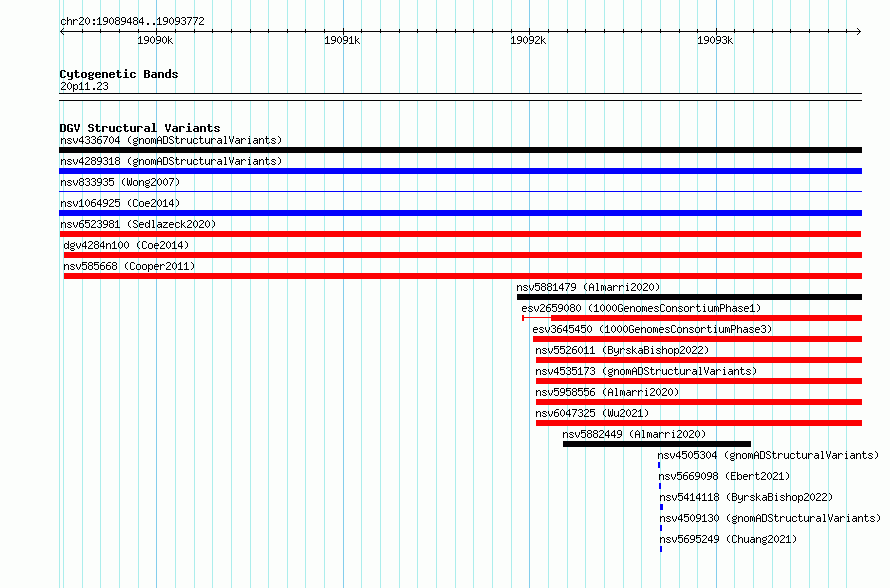890x588 pixels.
Task: Click the nsv6047325 red variant bar
Action: tap(699, 423)
